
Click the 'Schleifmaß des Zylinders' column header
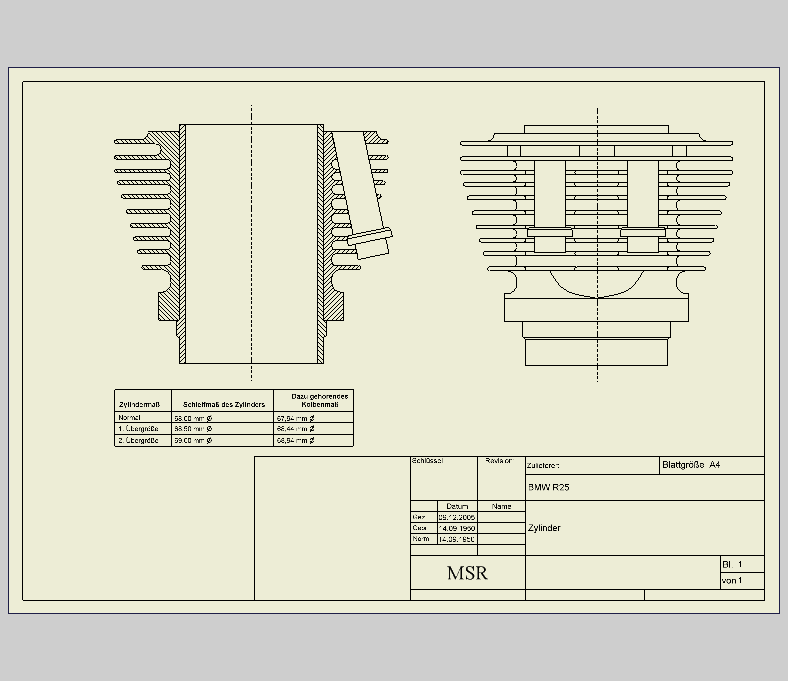tap(224, 405)
